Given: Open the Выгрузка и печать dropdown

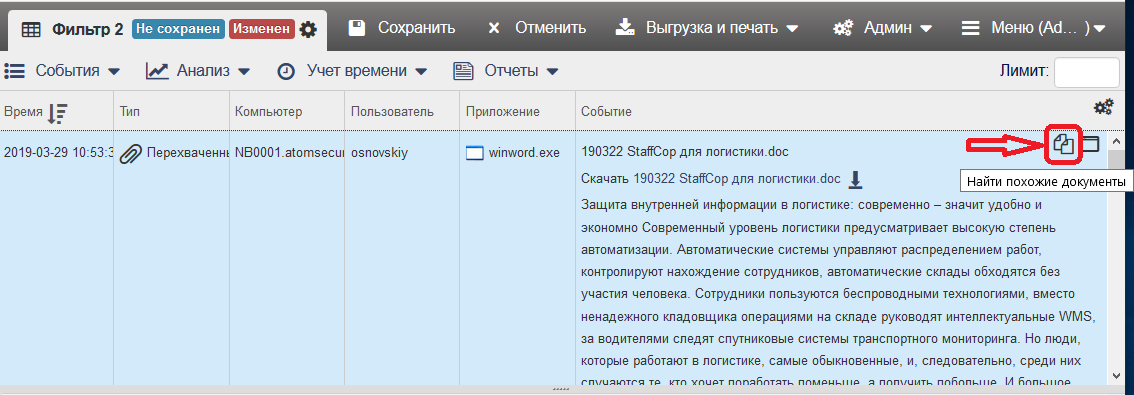Looking at the screenshot, I should (x=707, y=28).
